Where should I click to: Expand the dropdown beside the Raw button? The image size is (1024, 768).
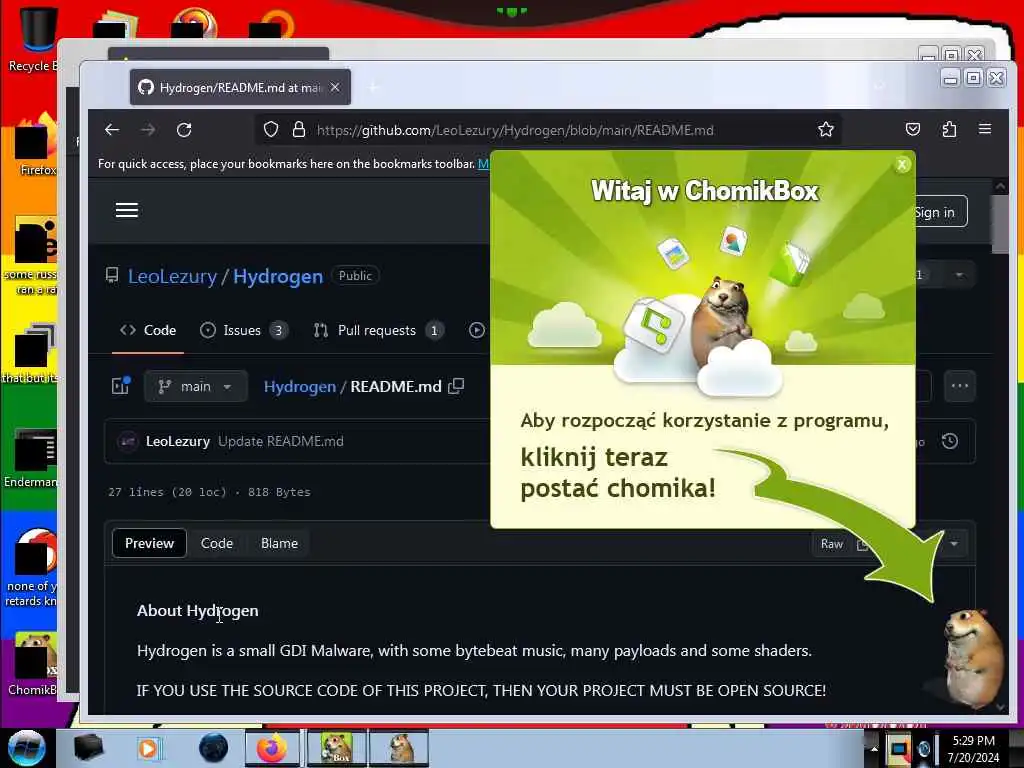click(954, 543)
